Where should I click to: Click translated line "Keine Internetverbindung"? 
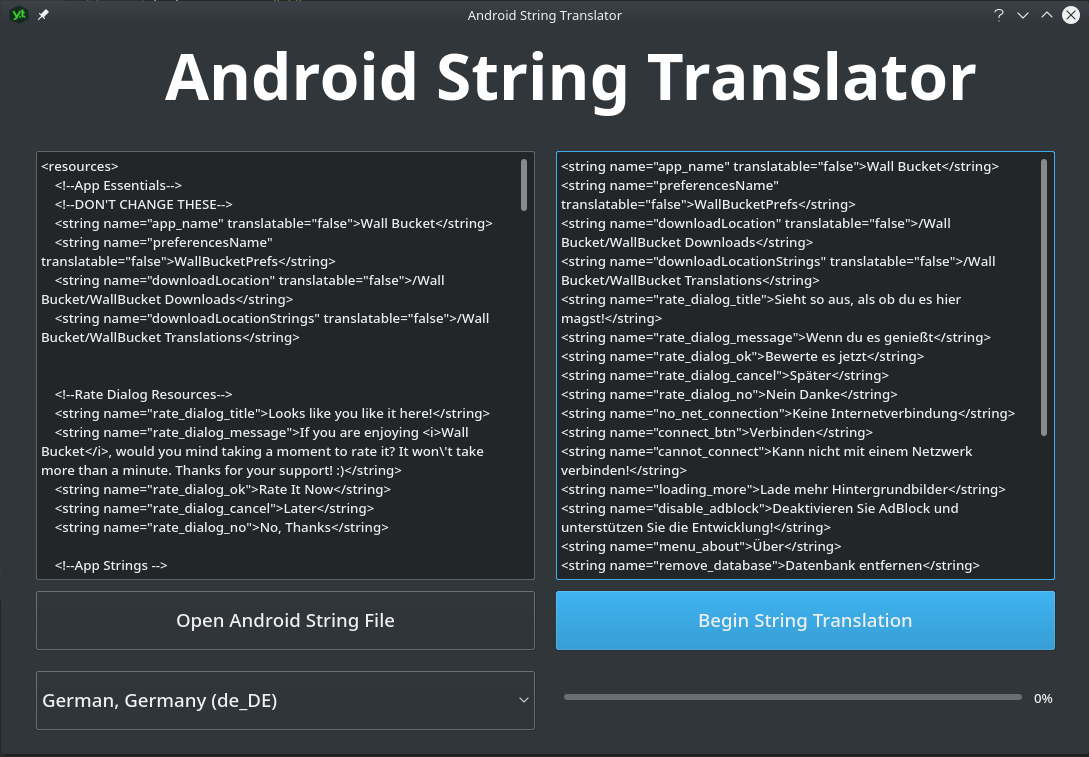click(x=788, y=413)
